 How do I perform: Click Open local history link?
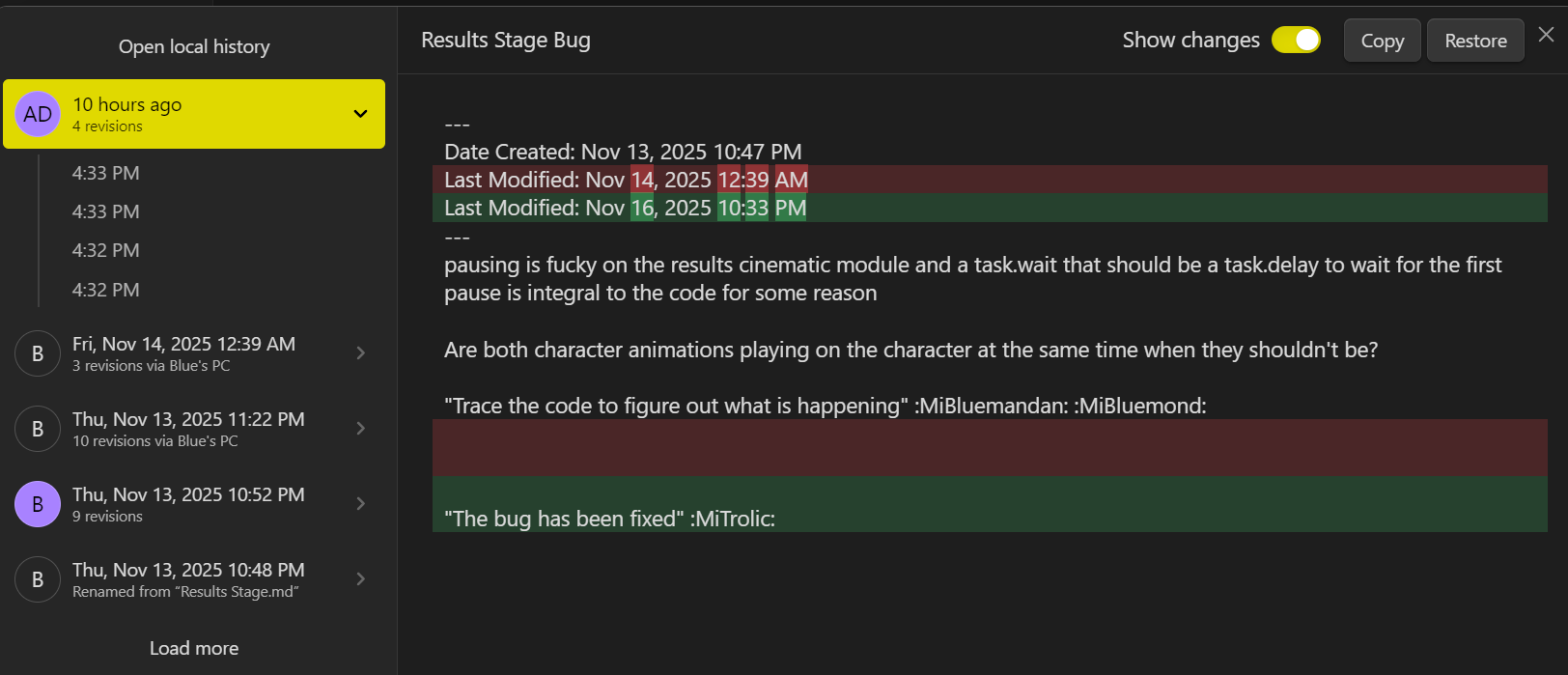click(x=194, y=46)
